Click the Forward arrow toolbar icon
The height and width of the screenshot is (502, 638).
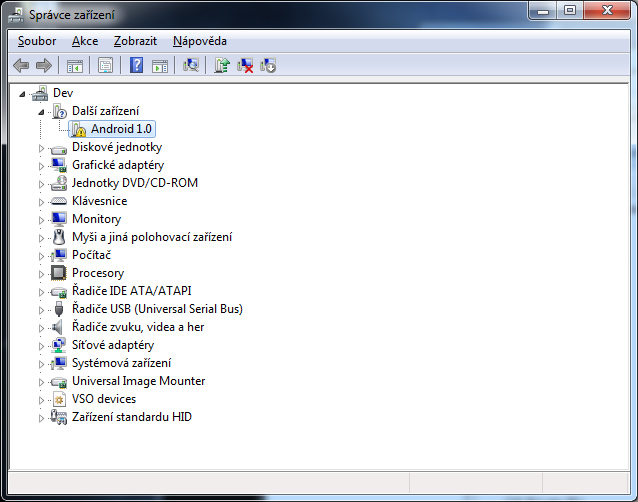click(x=44, y=65)
